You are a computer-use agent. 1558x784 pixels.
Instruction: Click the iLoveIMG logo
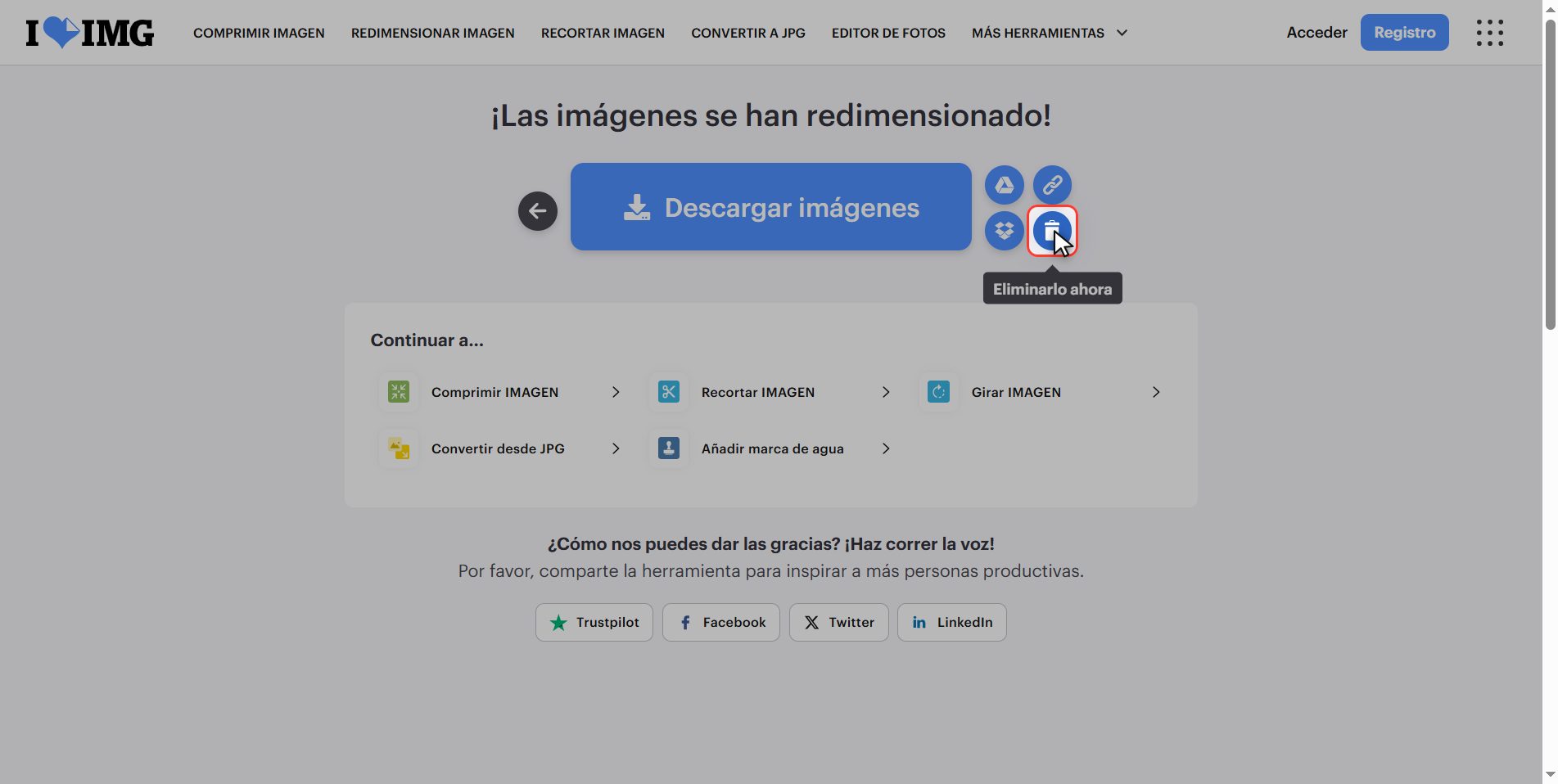(89, 33)
